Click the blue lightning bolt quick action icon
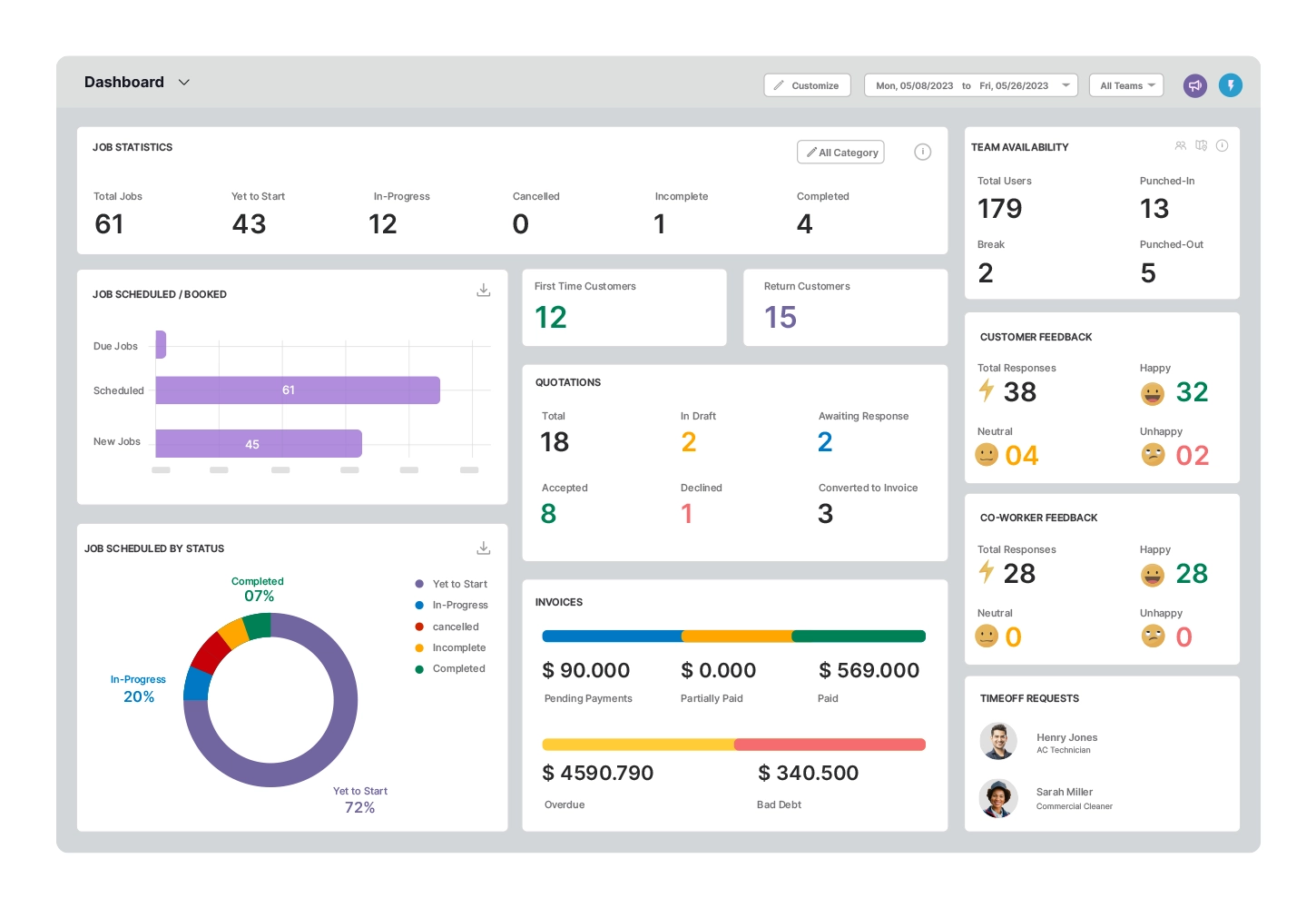 point(1230,85)
